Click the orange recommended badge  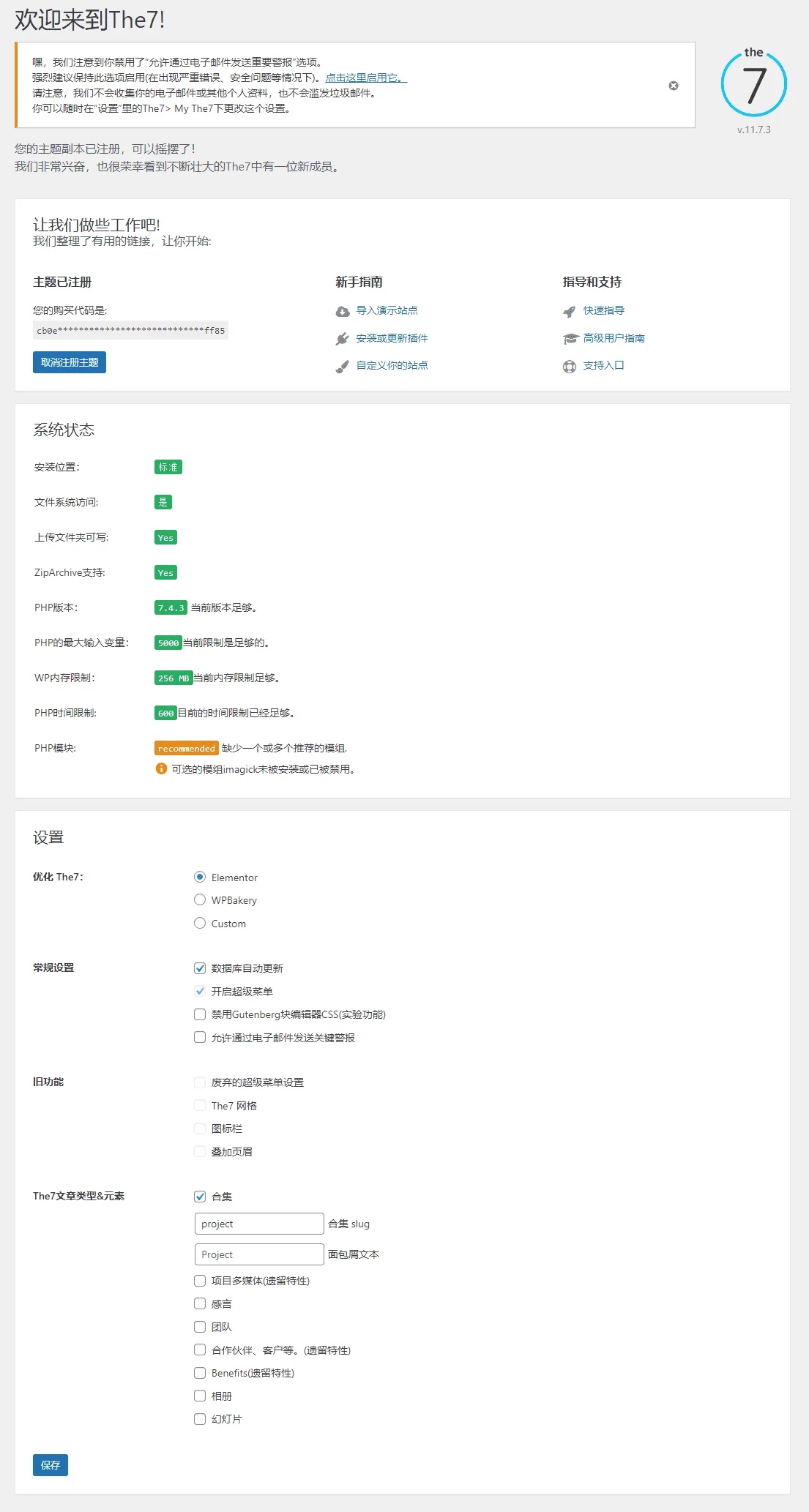click(x=187, y=748)
